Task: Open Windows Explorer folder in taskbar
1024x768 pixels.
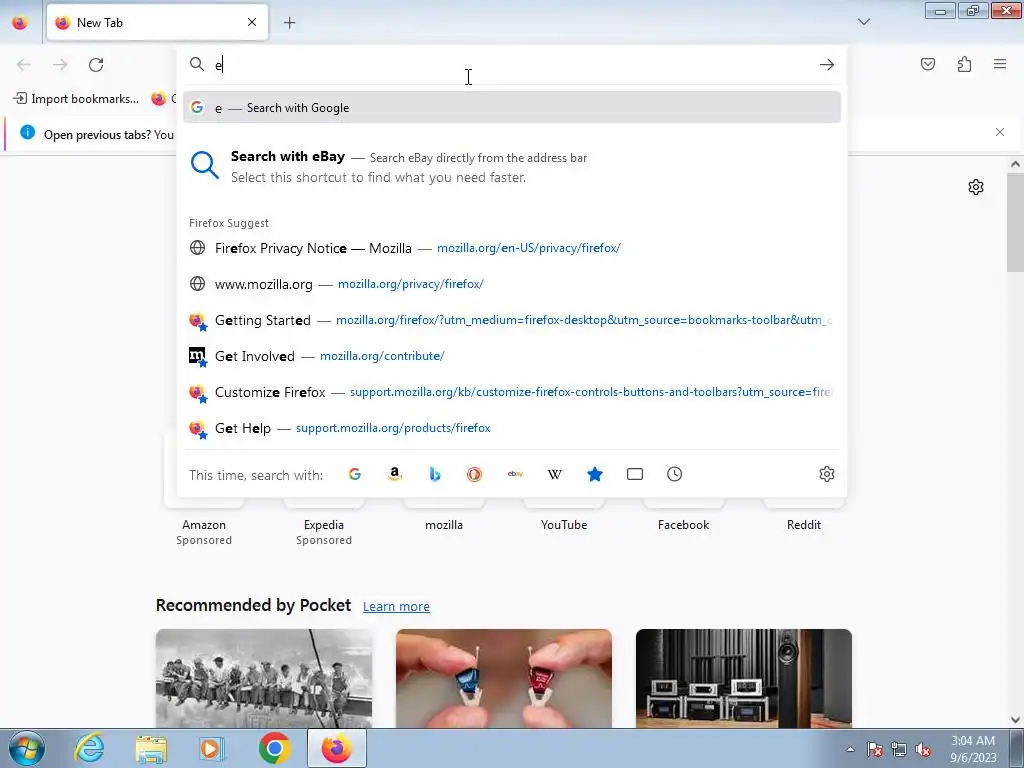Action: coord(151,748)
